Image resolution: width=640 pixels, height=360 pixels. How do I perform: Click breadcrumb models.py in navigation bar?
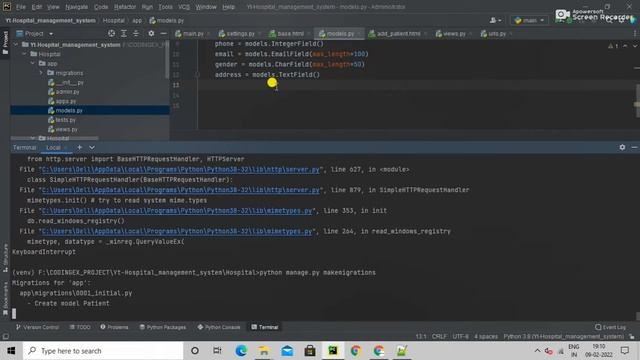click(167, 20)
